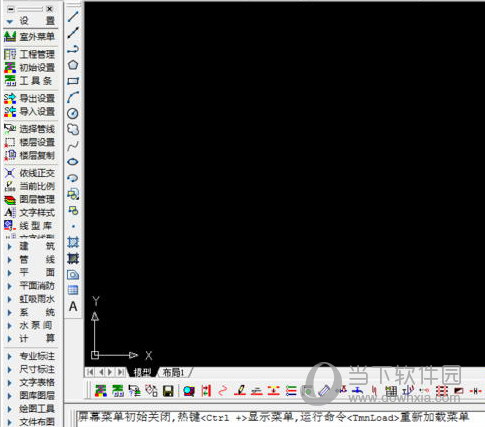Click the initial settings icon in bottom toolbar
The width and height of the screenshot is (485, 427).
[x=101, y=391]
